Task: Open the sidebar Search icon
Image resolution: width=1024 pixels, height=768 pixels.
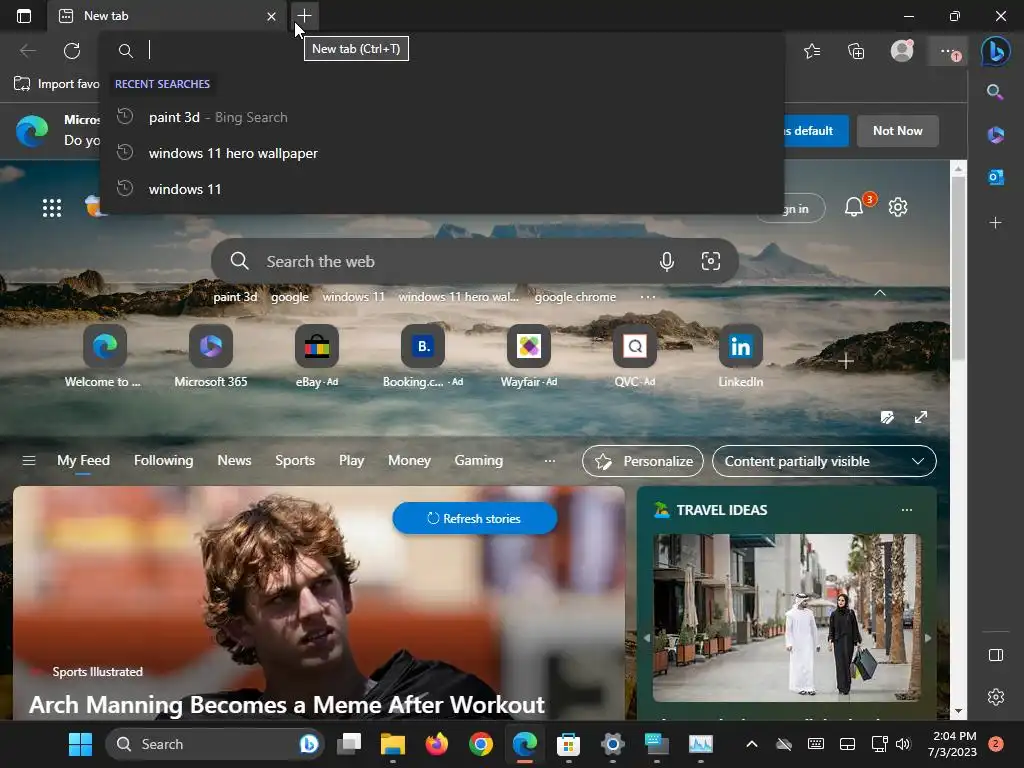Action: (995, 92)
